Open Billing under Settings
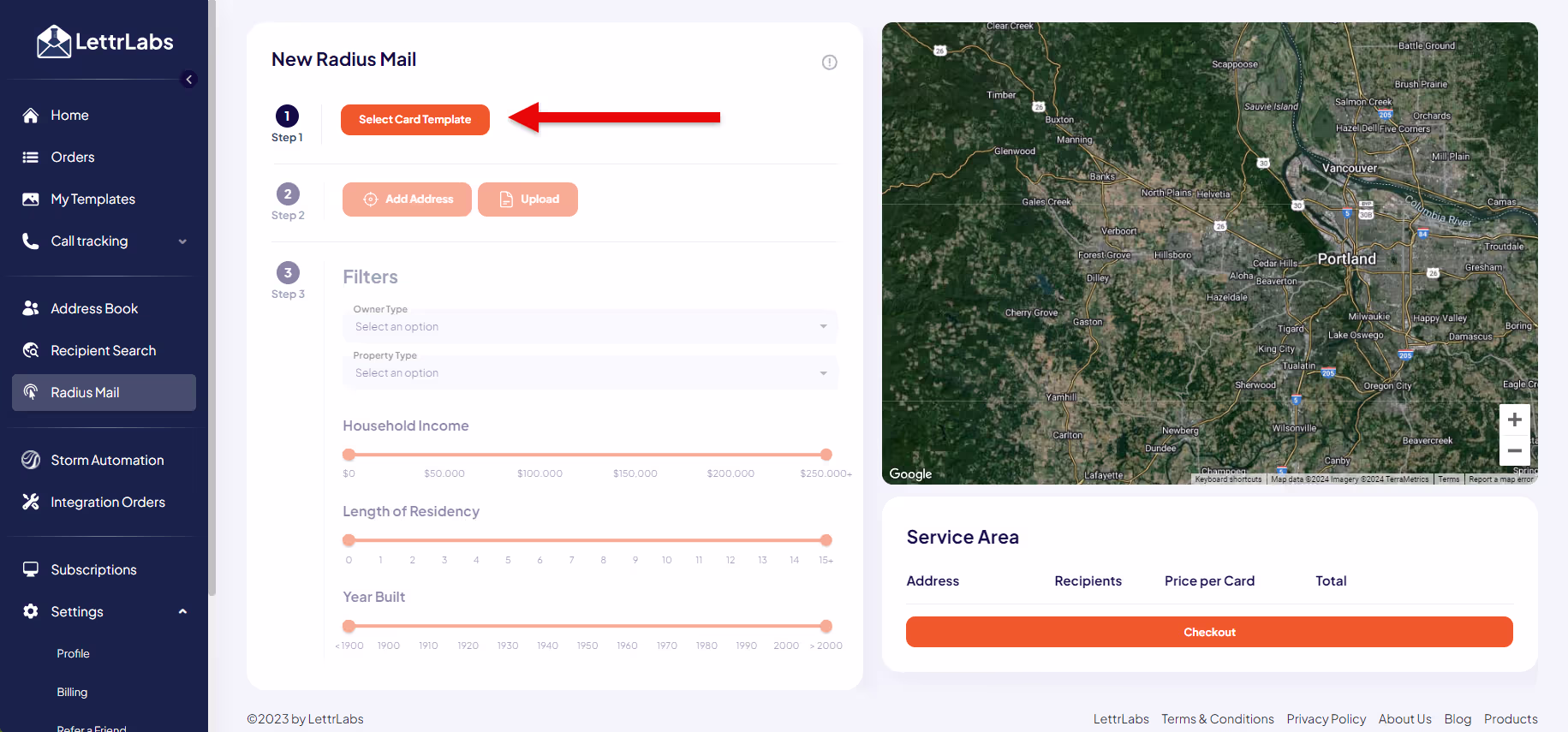 coord(72,692)
